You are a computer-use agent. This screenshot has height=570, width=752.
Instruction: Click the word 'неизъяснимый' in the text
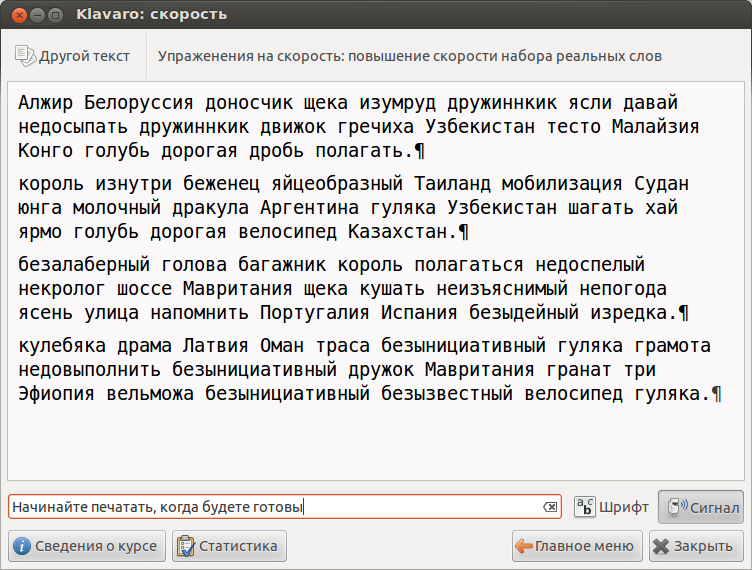tap(502, 289)
